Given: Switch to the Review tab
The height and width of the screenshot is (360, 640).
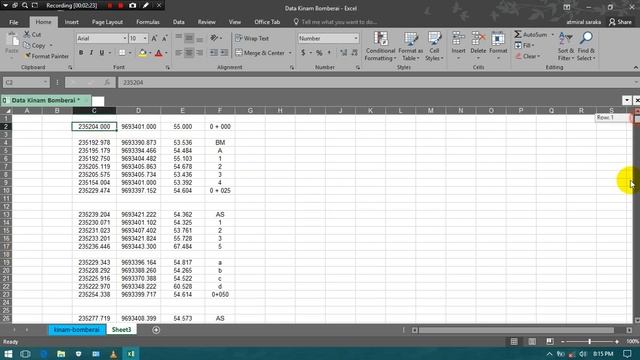Looking at the screenshot, I should [x=207, y=22].
